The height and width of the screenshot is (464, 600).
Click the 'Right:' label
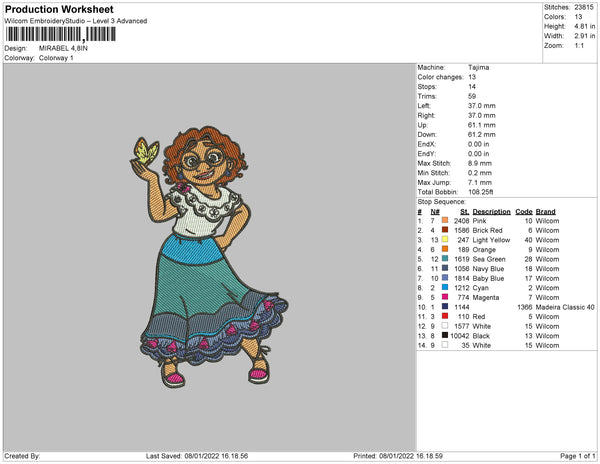pos(426,115)
